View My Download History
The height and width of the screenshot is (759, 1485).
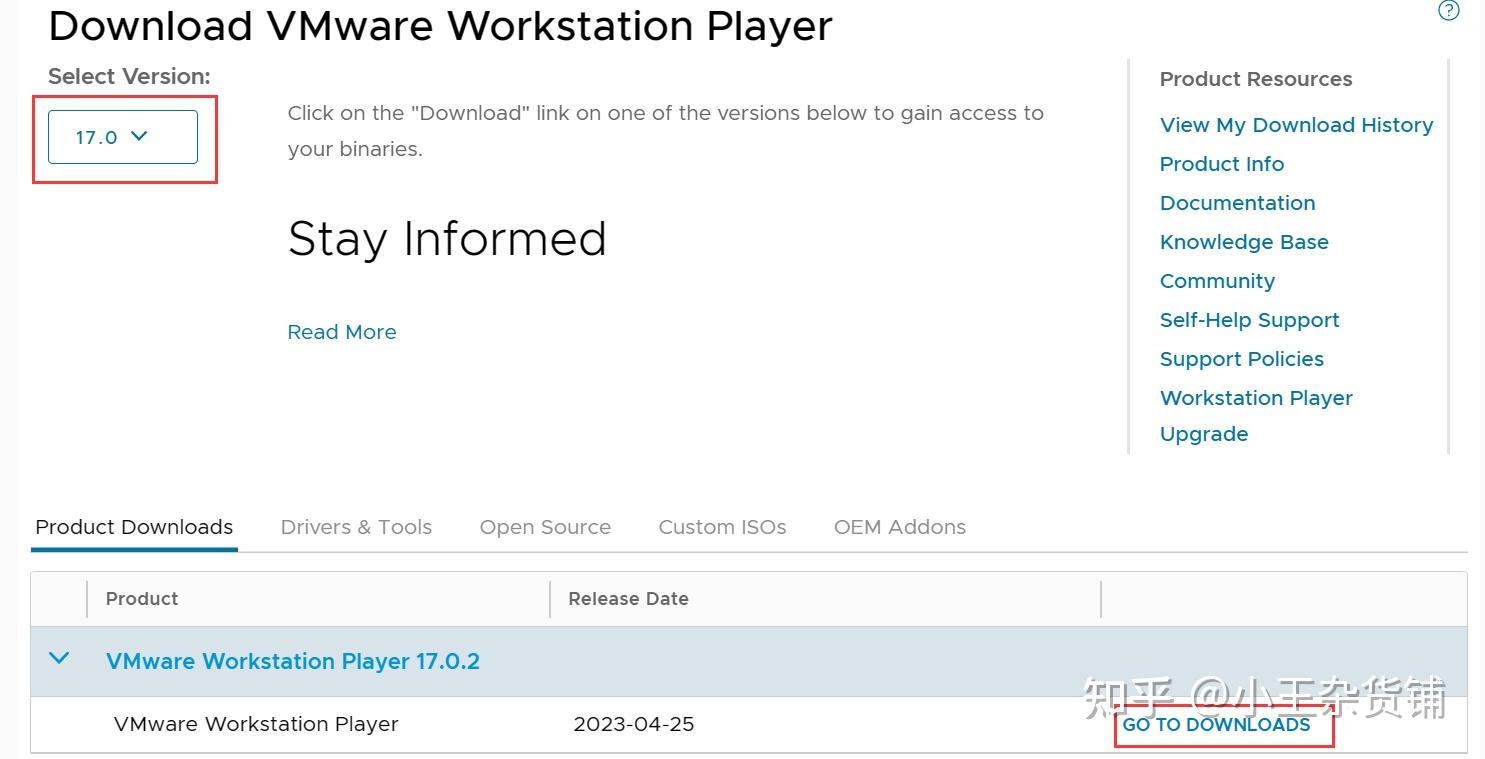pyautogui.click(x=1296, y=124)
